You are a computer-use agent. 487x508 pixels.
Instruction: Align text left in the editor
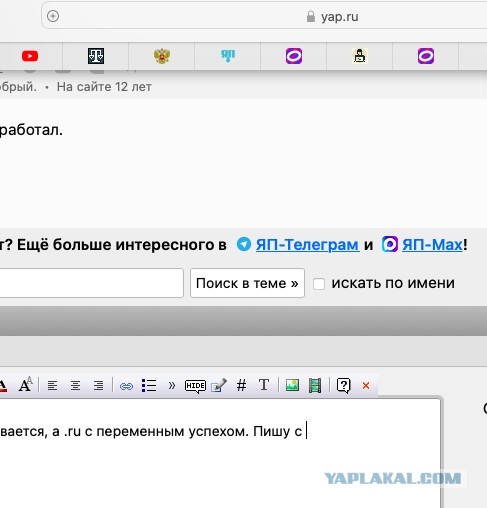pyautogui.click(x=52, y=386)
